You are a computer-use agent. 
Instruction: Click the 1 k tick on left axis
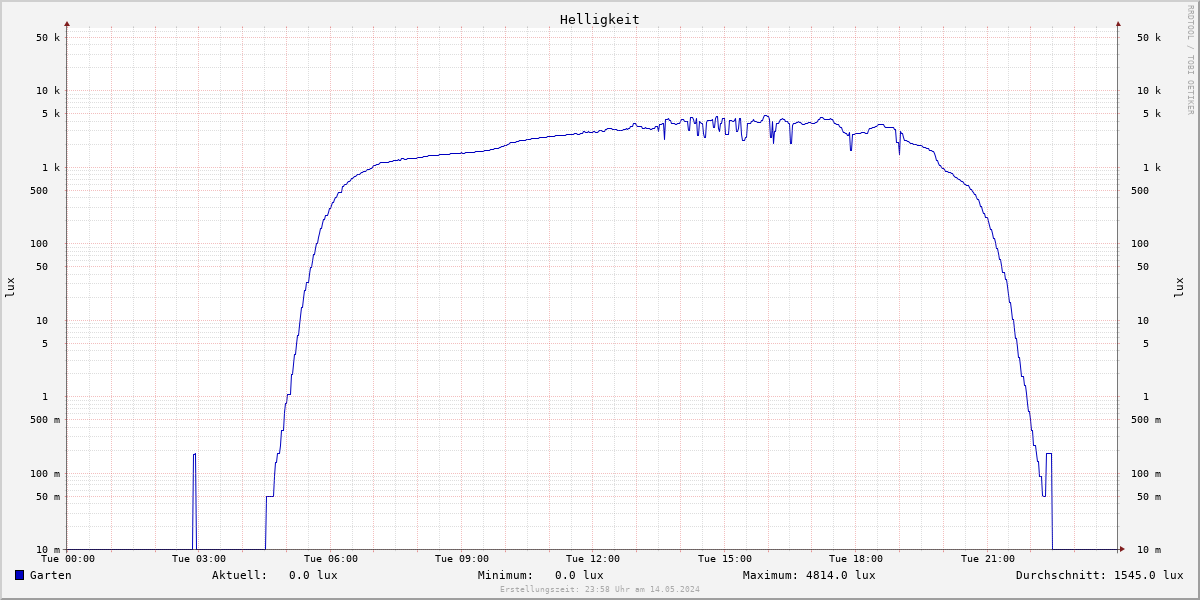point(51,168)
